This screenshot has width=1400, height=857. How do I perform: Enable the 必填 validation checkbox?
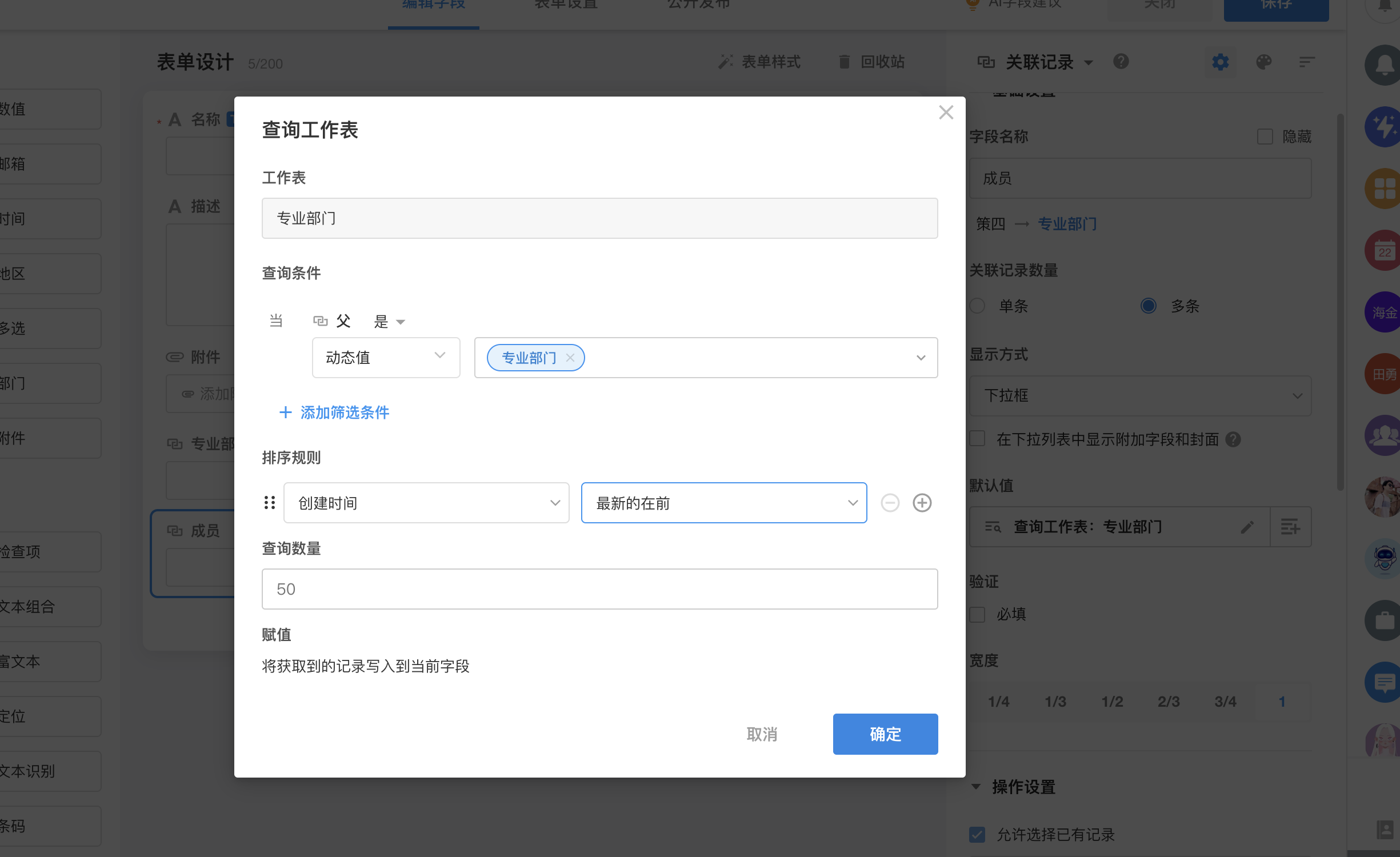click(x=977, y=615)
